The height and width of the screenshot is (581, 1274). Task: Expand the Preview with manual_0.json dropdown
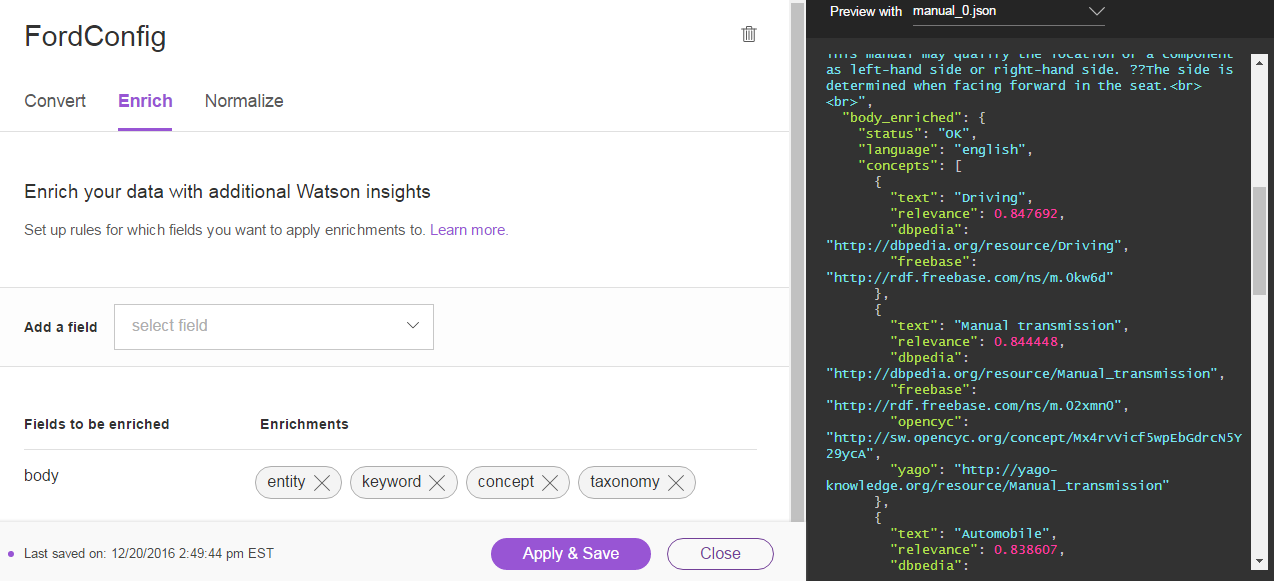coord(1008,12)
